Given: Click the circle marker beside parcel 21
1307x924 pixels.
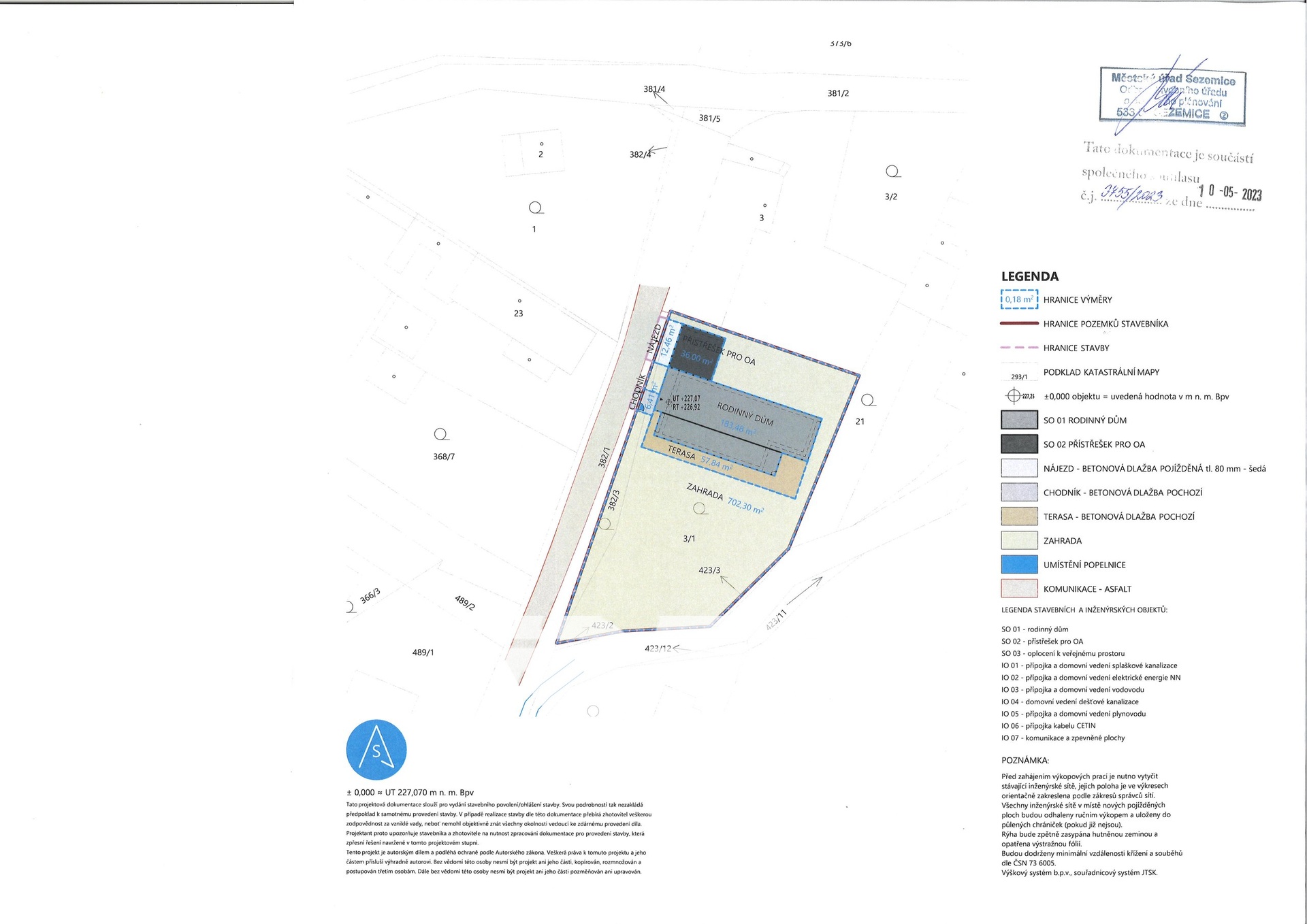Looking at the screenshot, I should click(x=867, y=400).
